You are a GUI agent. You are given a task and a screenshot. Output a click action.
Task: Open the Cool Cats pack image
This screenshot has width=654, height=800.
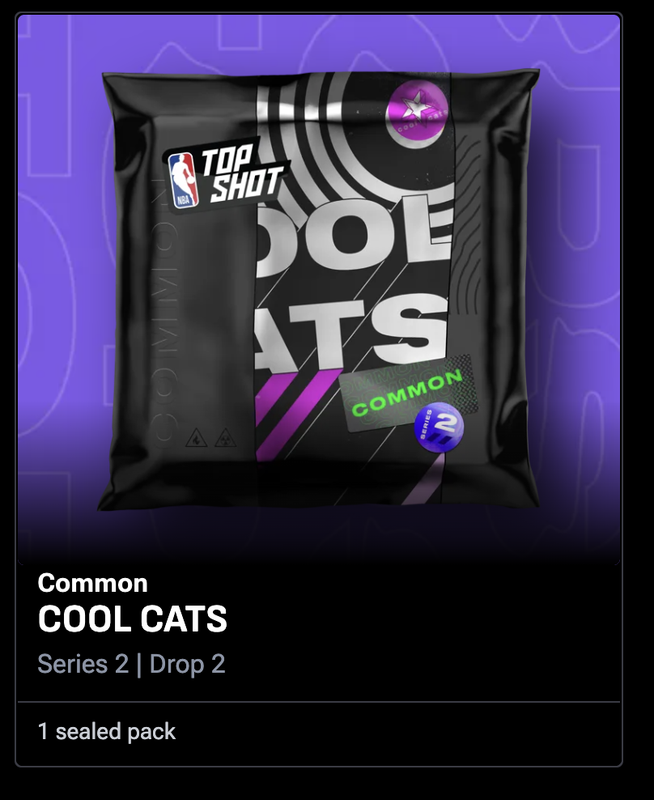coord(319,290)
